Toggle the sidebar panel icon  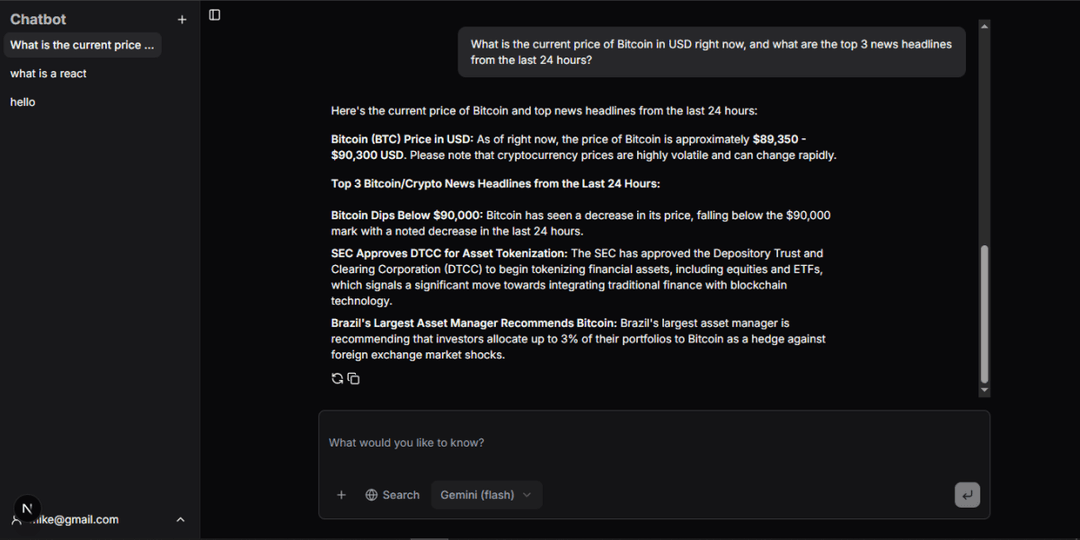(215, 15)
